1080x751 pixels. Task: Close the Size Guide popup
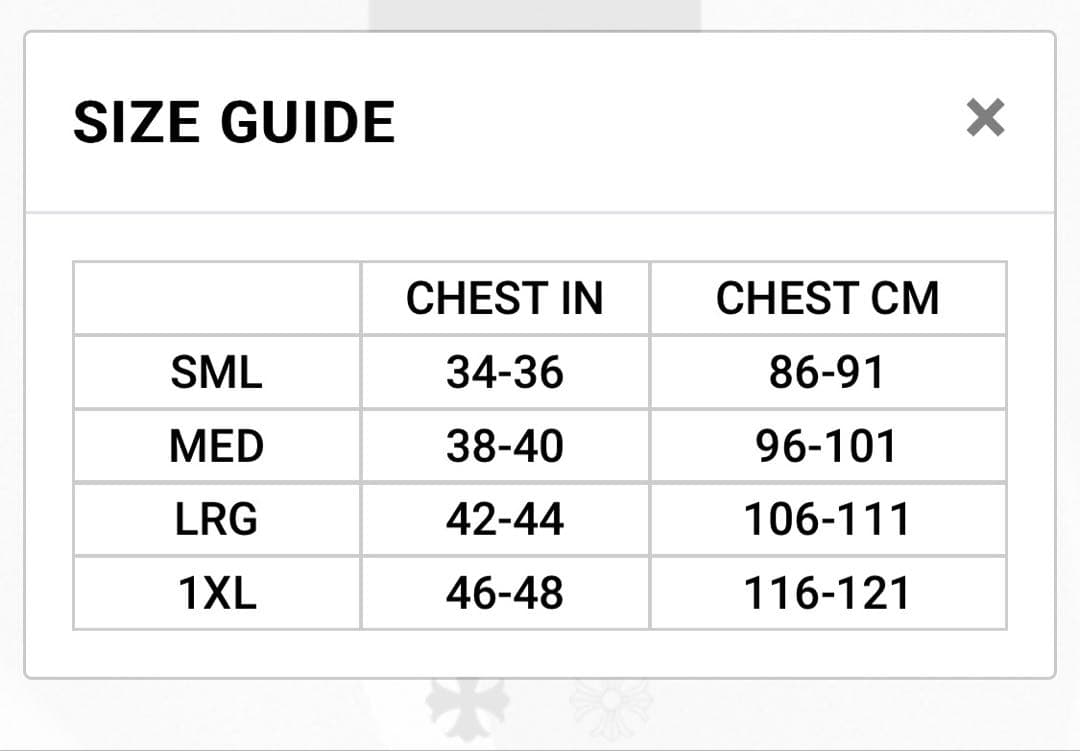click(985, 119)
